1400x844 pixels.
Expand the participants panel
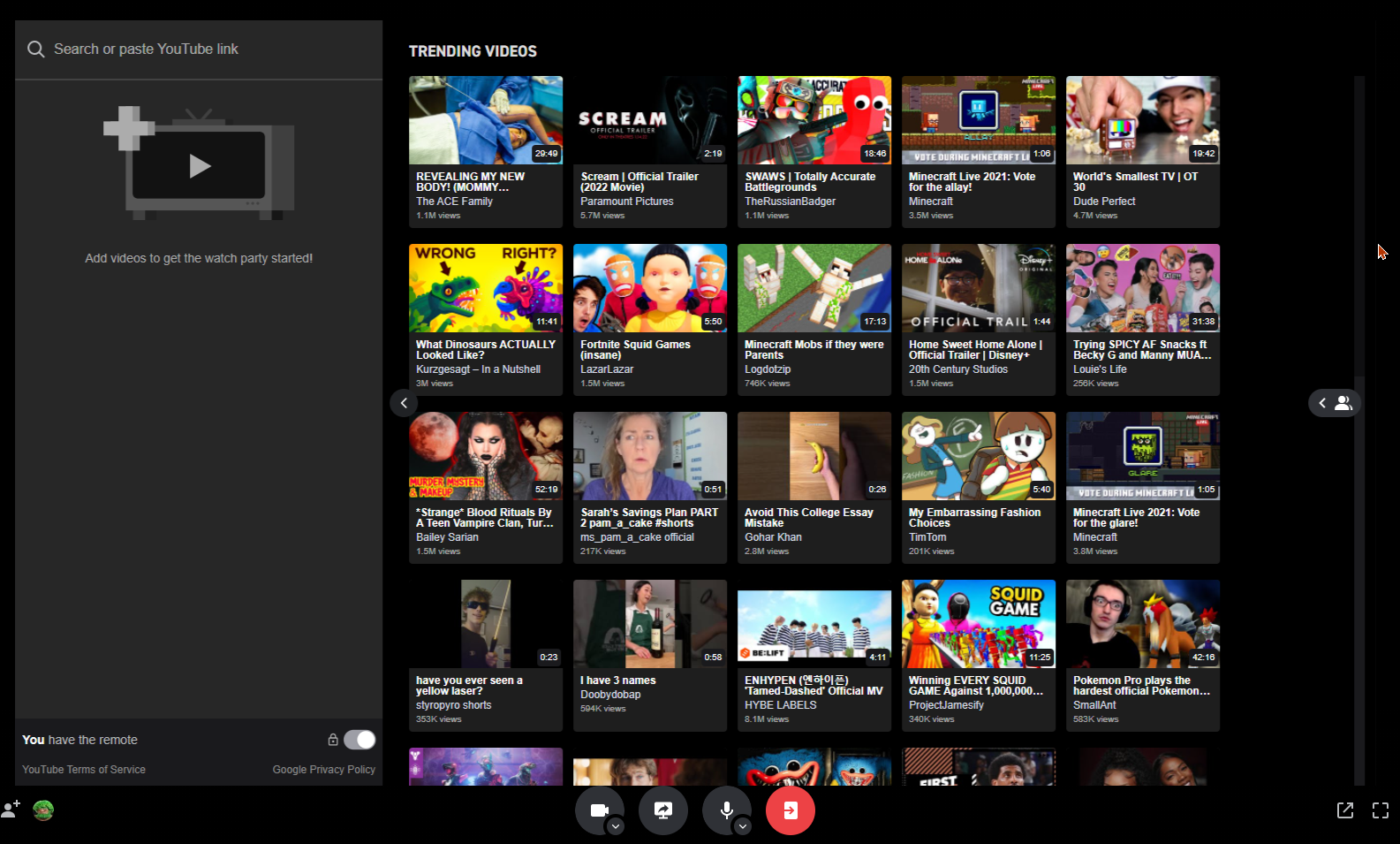[1335, 403]
